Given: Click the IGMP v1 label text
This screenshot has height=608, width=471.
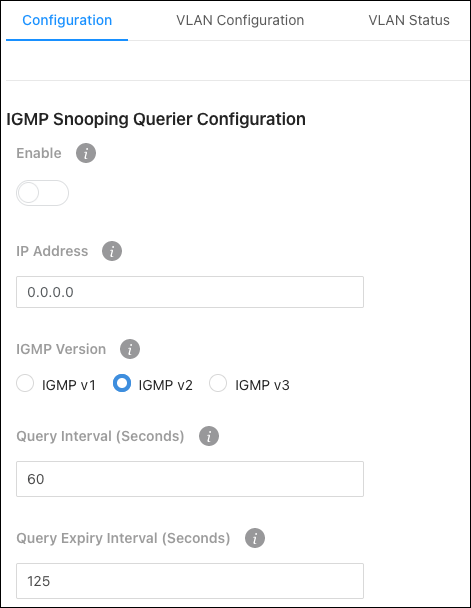Looking at the screenshot, I should 69,385.
